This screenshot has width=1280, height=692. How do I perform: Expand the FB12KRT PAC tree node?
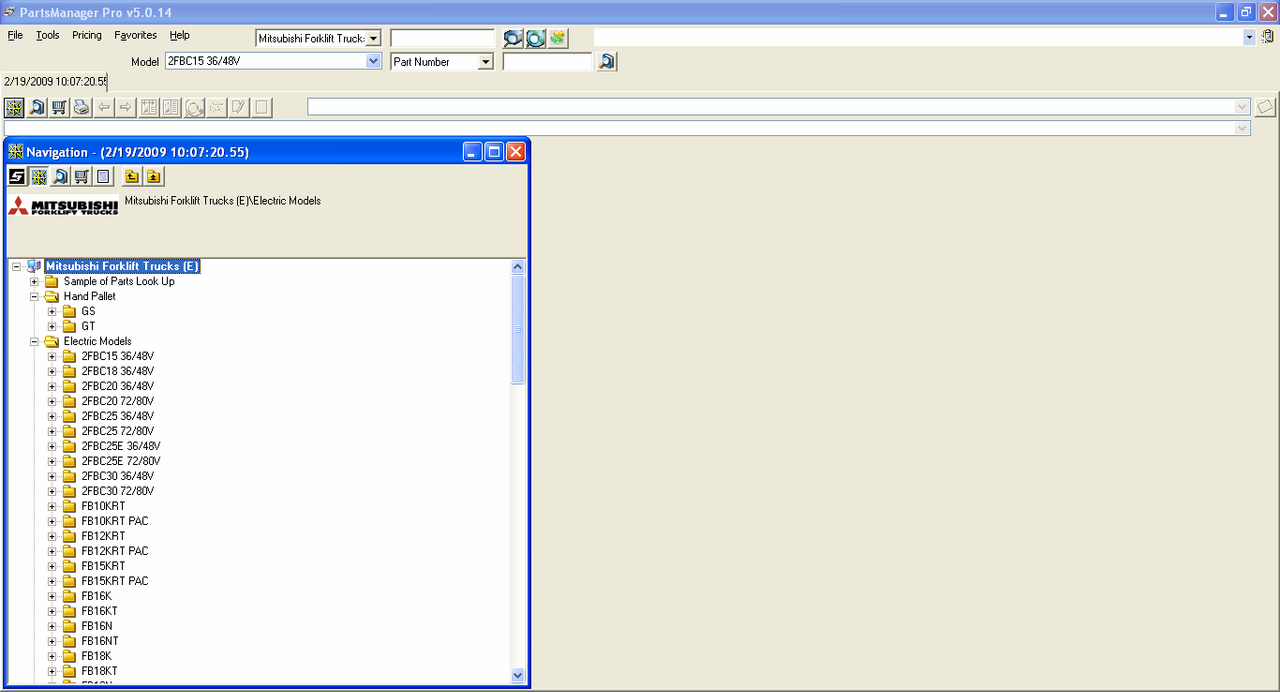(53, 551)
